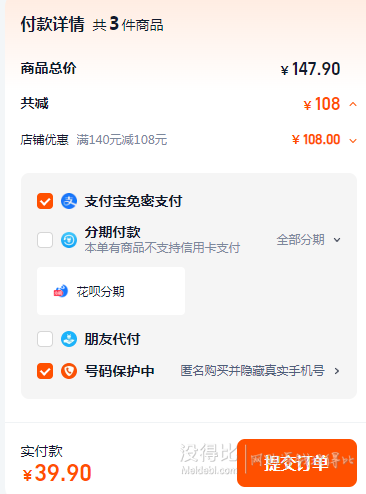Collapse the 共减 discount details chevron
The width and height of the screenshot is (366, 494).
[x=353, y=105]
